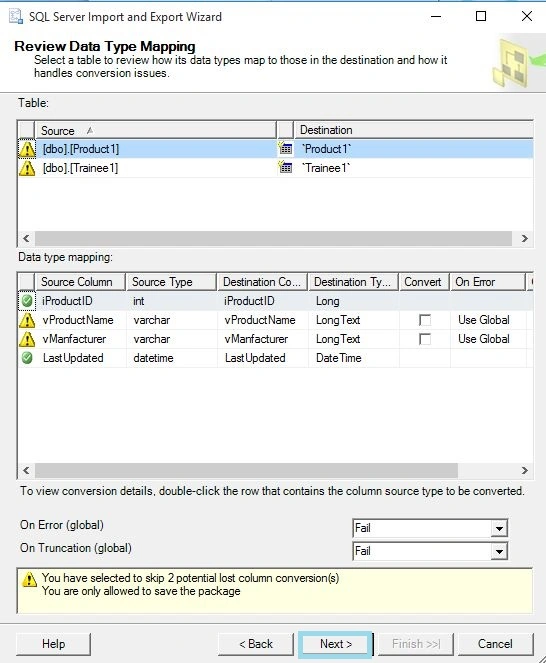The height and width of the screenshot is (663, 546).
Task: Click the DateTime destination type cell
Action: point(353,358)
